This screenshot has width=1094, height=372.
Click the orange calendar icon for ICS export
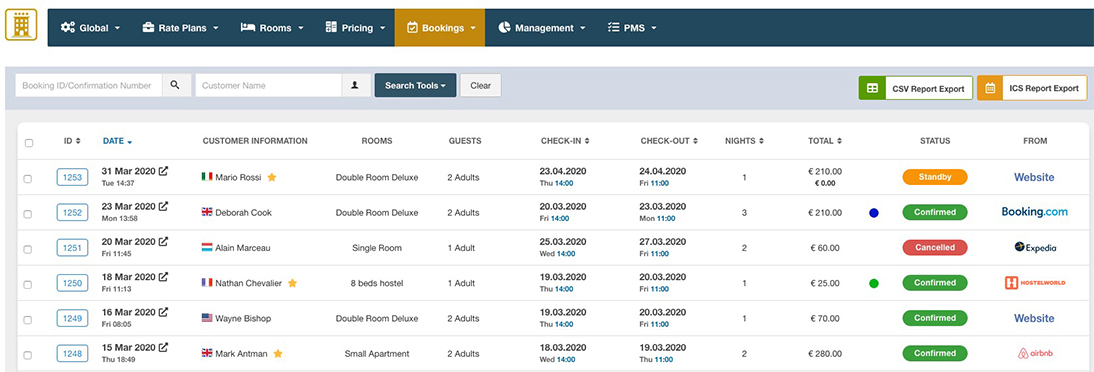pyautogui.click(x=990, y=88)
